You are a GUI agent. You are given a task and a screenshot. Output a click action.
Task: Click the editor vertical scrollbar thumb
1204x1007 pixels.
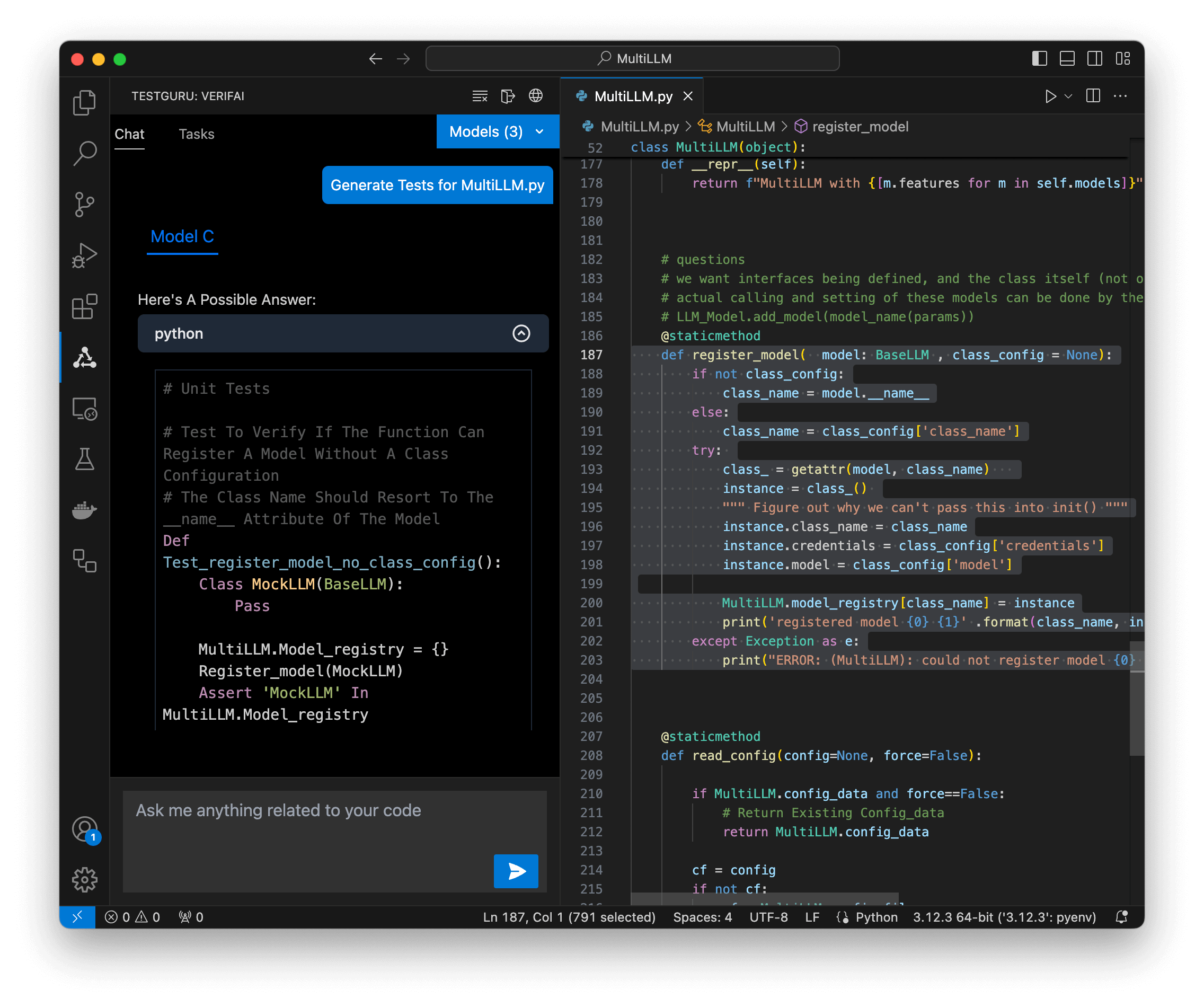click(1137, 699)
